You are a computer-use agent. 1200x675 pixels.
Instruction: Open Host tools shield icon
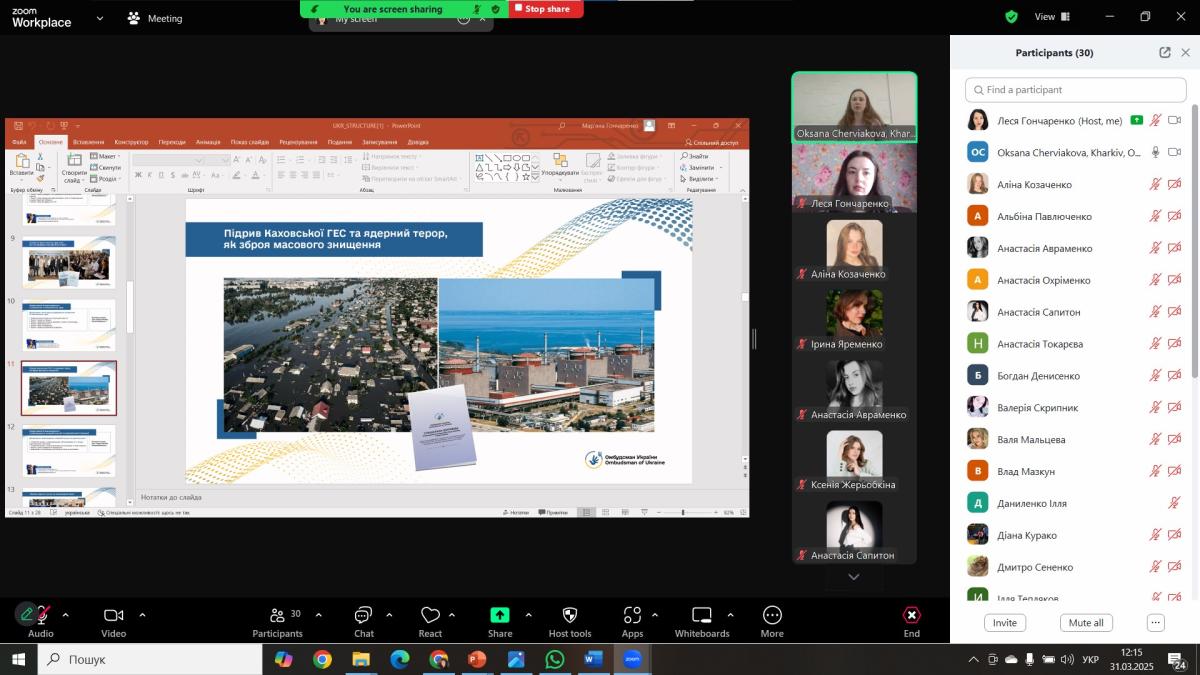point(570,615)
